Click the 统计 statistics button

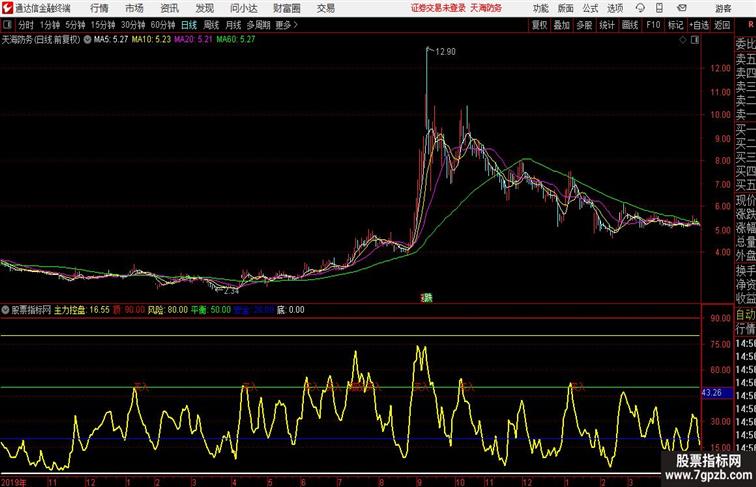pyautogui.click(x=607, y=25)
